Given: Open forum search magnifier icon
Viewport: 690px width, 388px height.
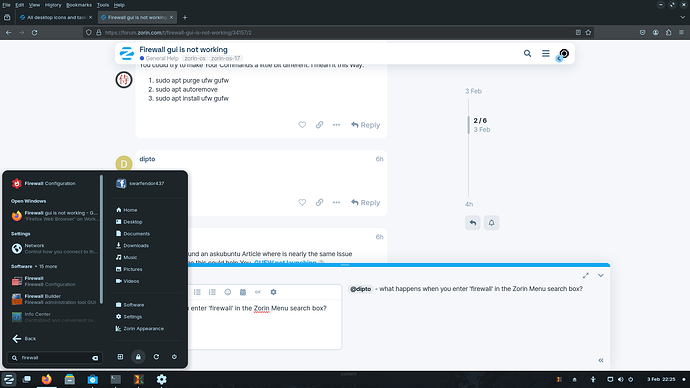Looking at the screenshot, I should [527, 54].
